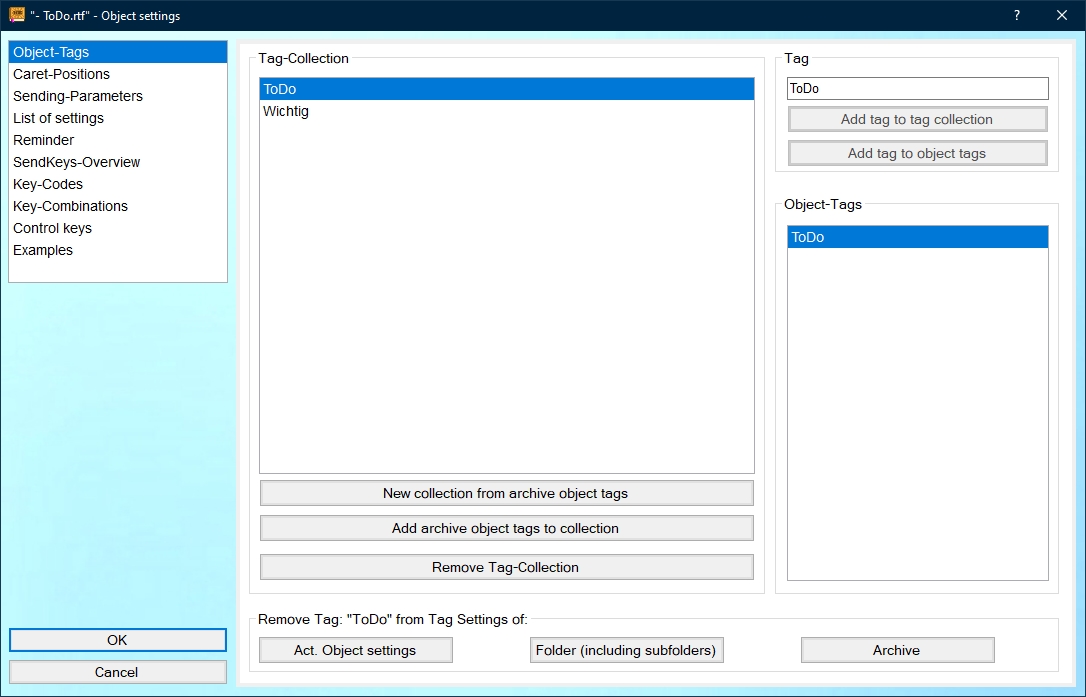
Task: Open Sending-Parameters settings page
Action: [x=78, y=96]
